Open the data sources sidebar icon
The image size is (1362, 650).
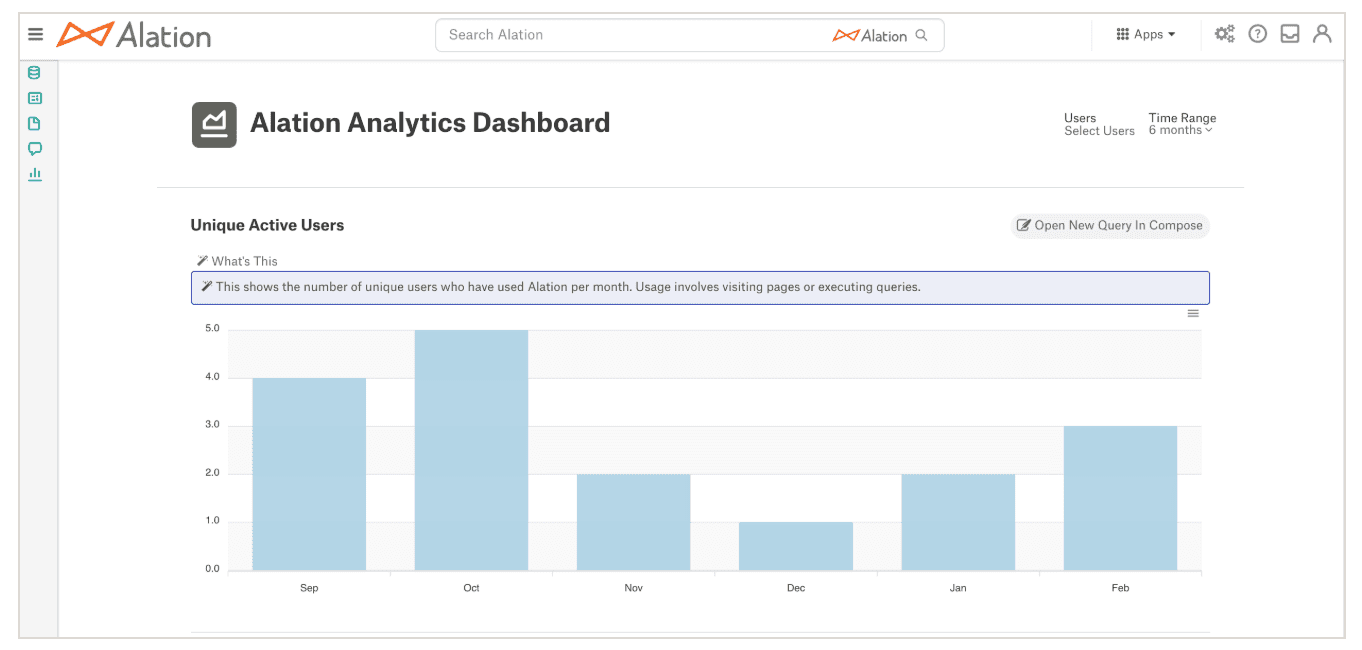pyautogui.click(x=34, y=72)
